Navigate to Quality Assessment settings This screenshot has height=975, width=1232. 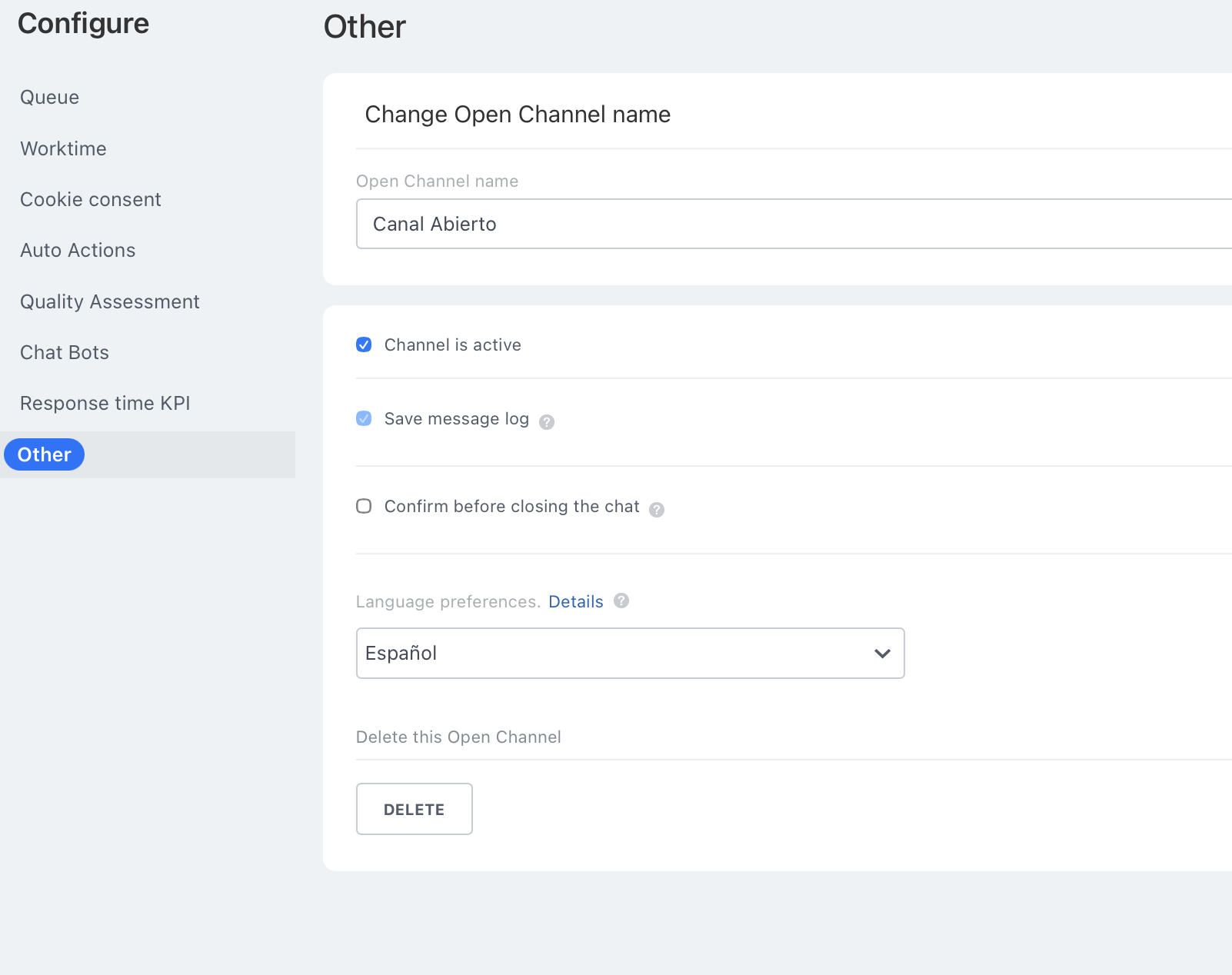point(110,301)
